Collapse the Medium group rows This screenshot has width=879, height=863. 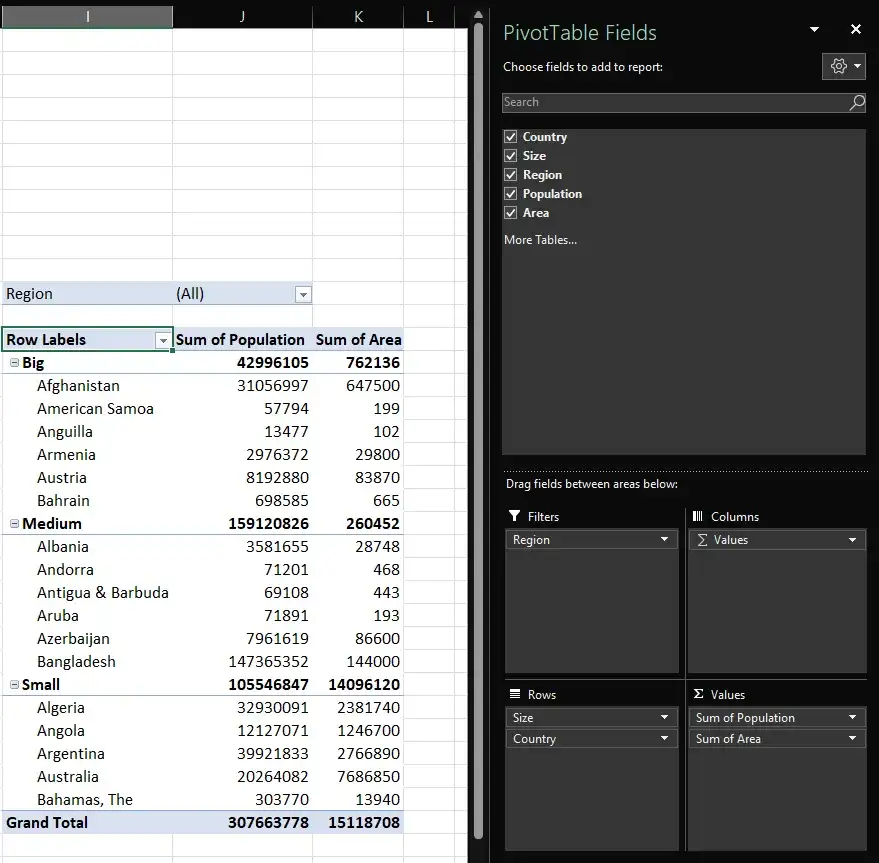[14, 524]
